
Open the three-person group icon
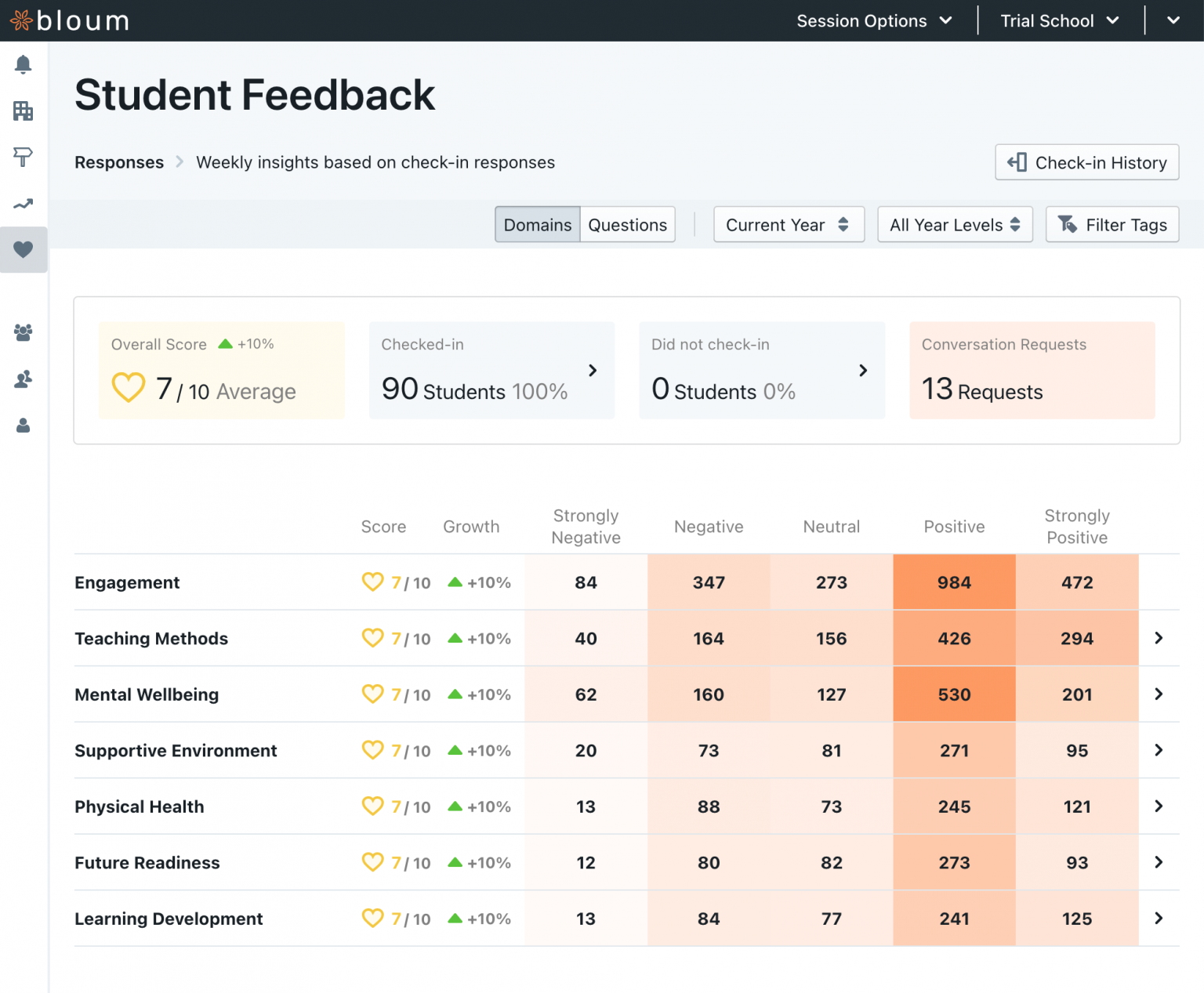point(24,332)
